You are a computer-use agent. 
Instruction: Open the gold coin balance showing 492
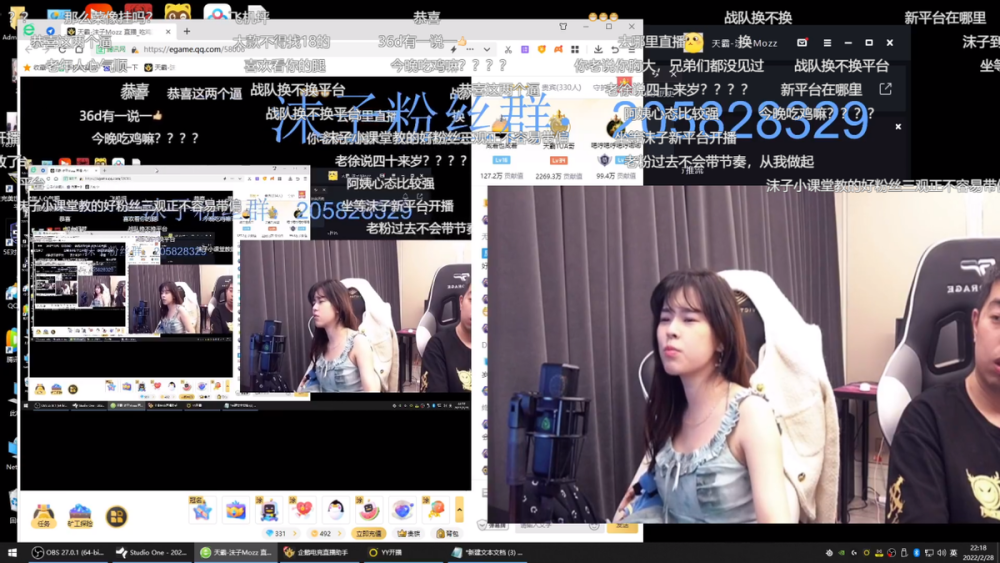(x=325, y=534)
